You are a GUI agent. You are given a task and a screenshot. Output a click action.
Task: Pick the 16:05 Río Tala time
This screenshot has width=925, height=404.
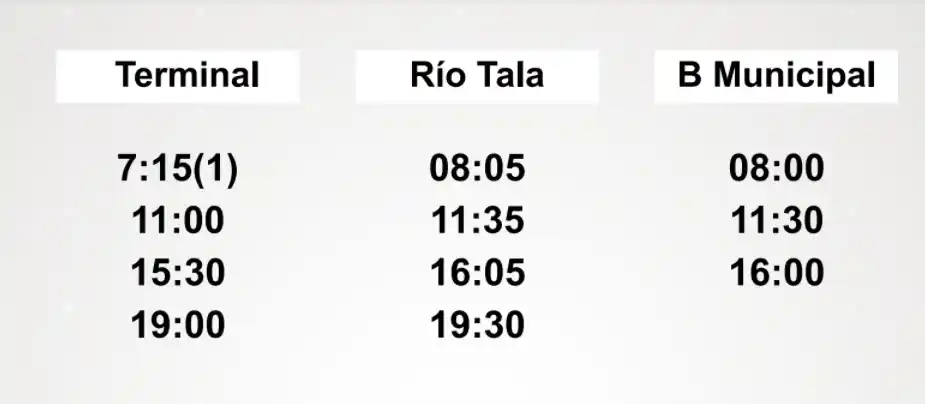pyautogui.click(x=477, y=273)
